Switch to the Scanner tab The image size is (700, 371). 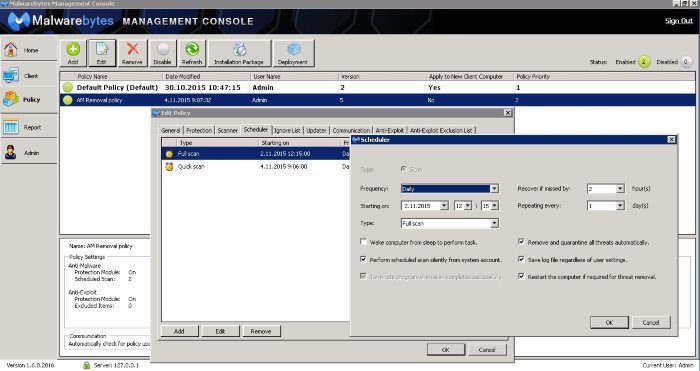228,130
